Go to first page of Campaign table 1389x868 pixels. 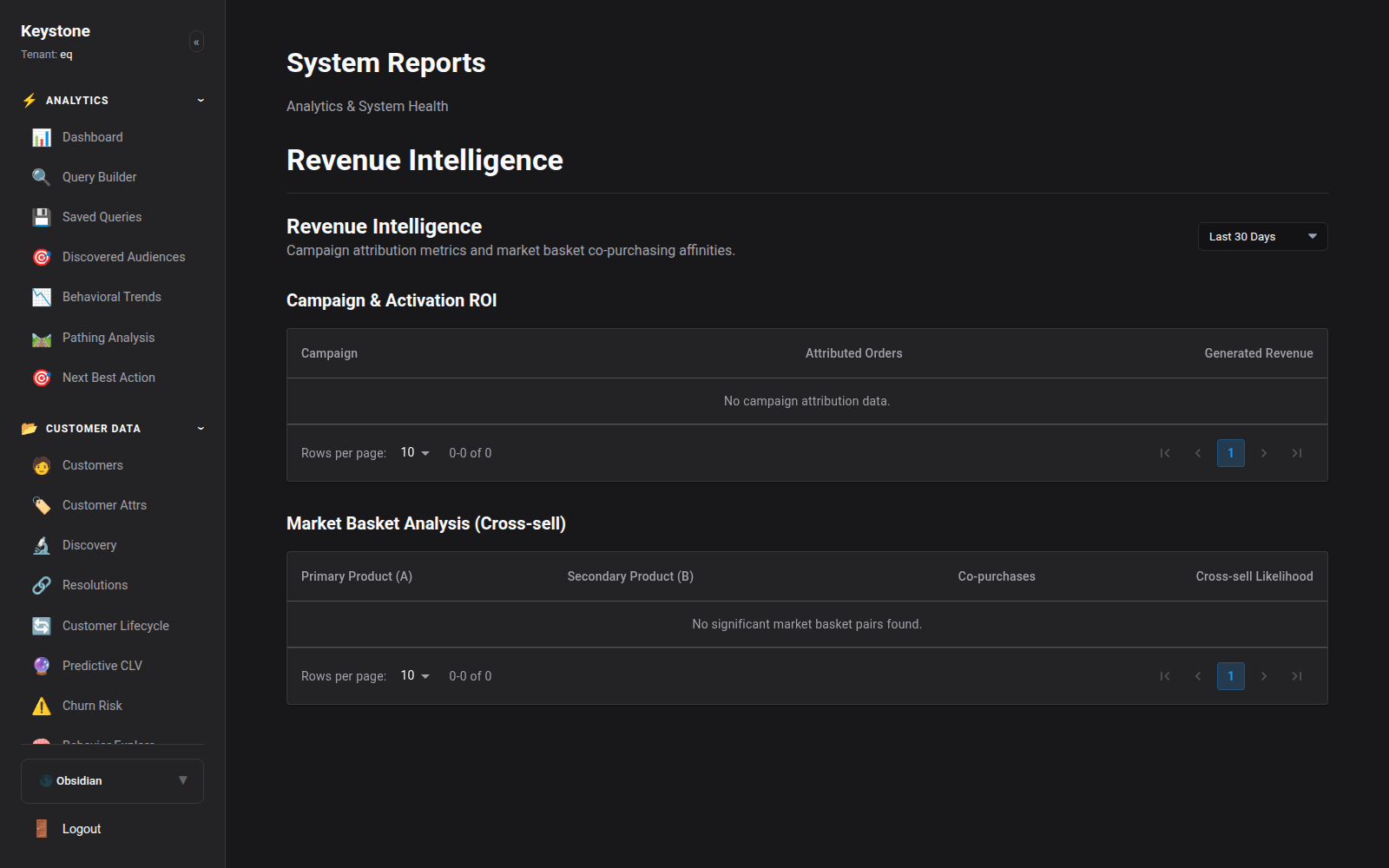[x=1165, y=453]
